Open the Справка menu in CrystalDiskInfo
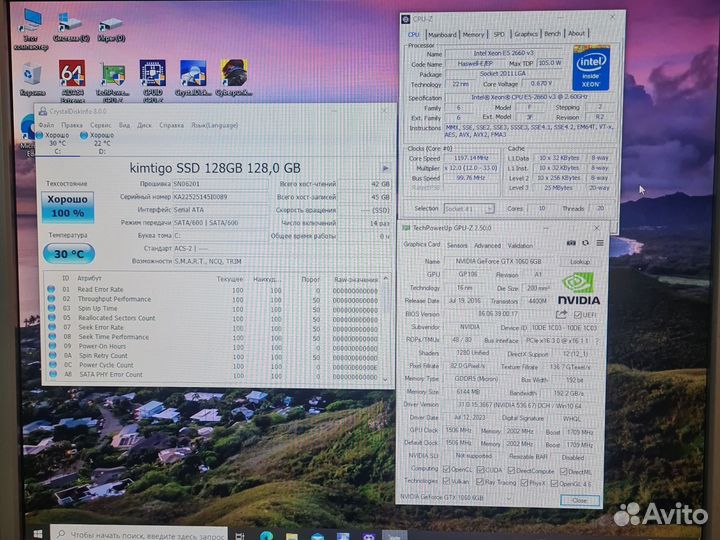The width and height of the screenshot is (720, 540). pos(171,125)
